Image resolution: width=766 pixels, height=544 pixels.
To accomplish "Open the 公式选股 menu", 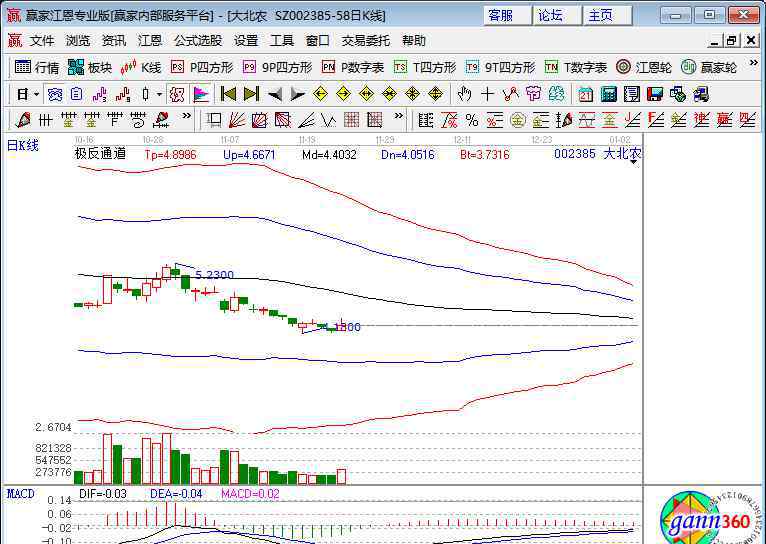I will tap(198, 41).
